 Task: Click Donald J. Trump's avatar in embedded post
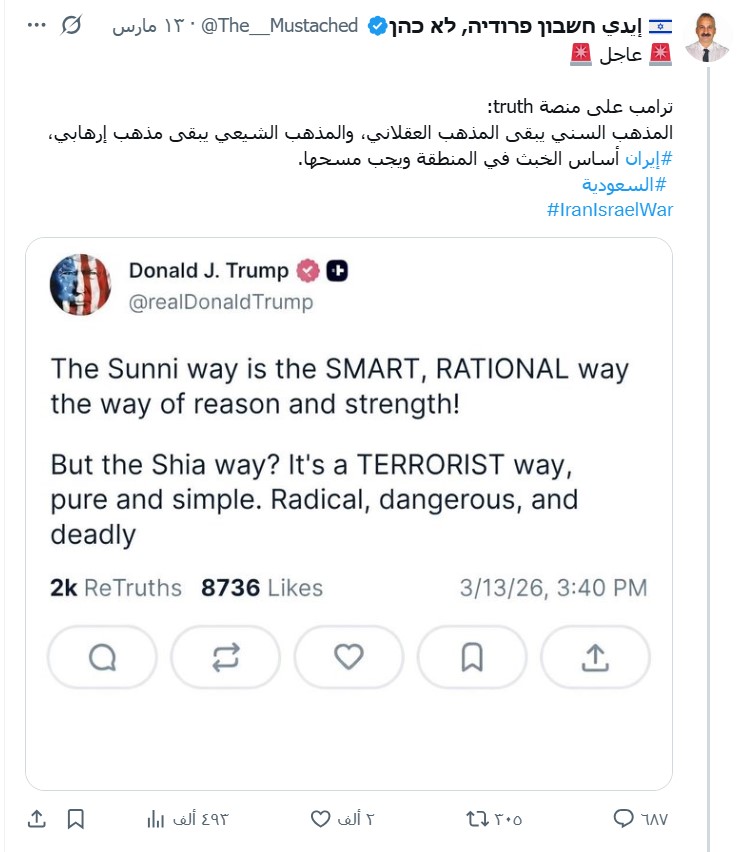[80, 285]
